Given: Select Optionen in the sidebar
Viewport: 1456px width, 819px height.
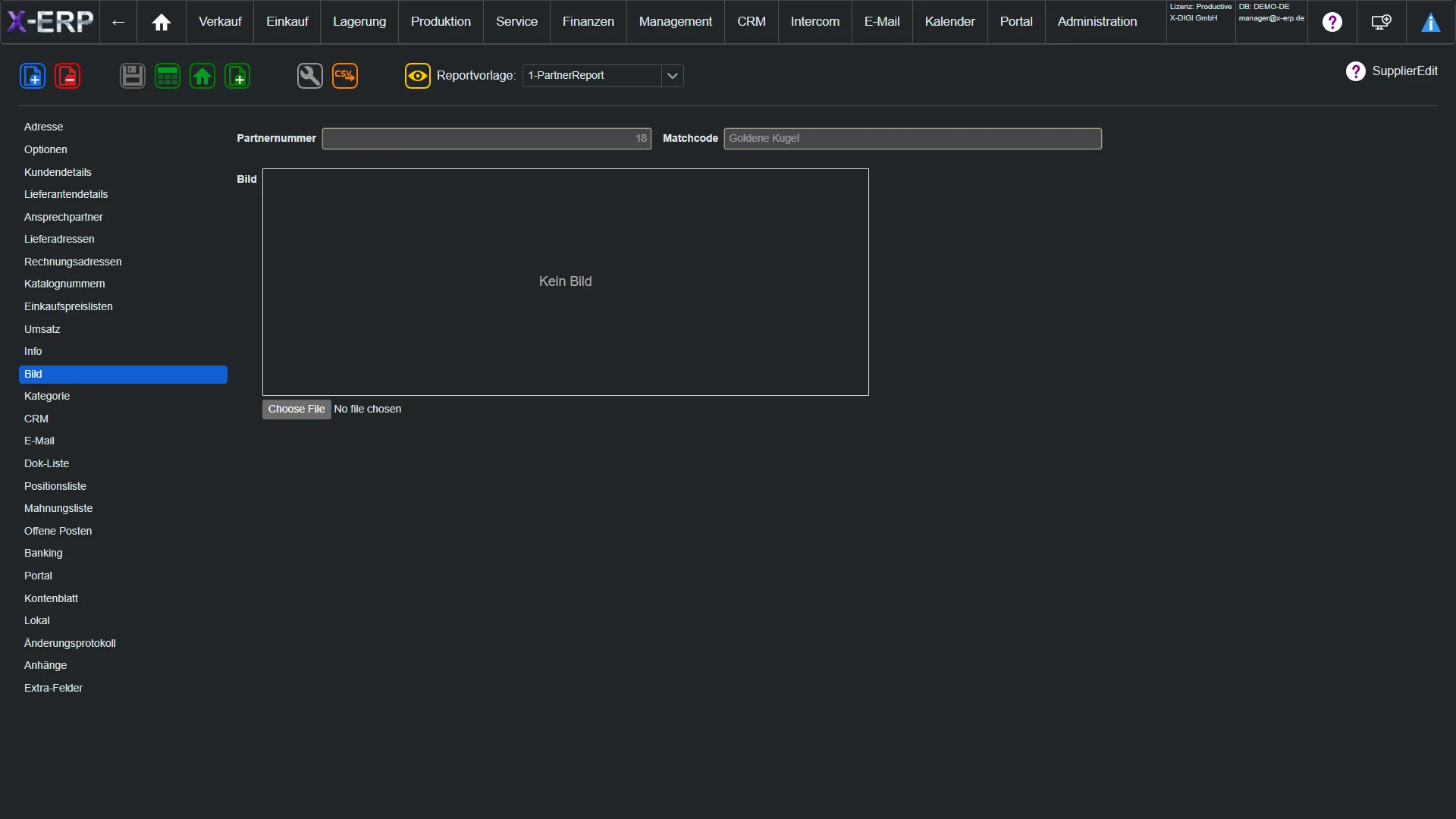Looking at the screenshot, I should (123, 150).
